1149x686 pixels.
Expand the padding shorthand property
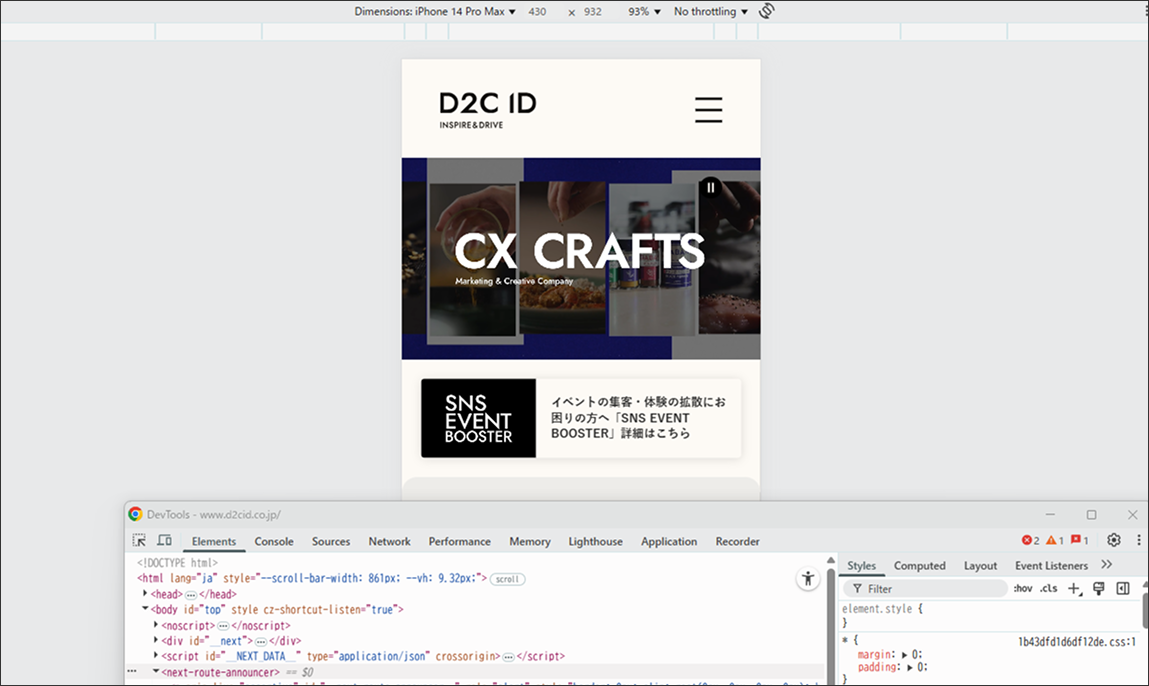[910, 668]
